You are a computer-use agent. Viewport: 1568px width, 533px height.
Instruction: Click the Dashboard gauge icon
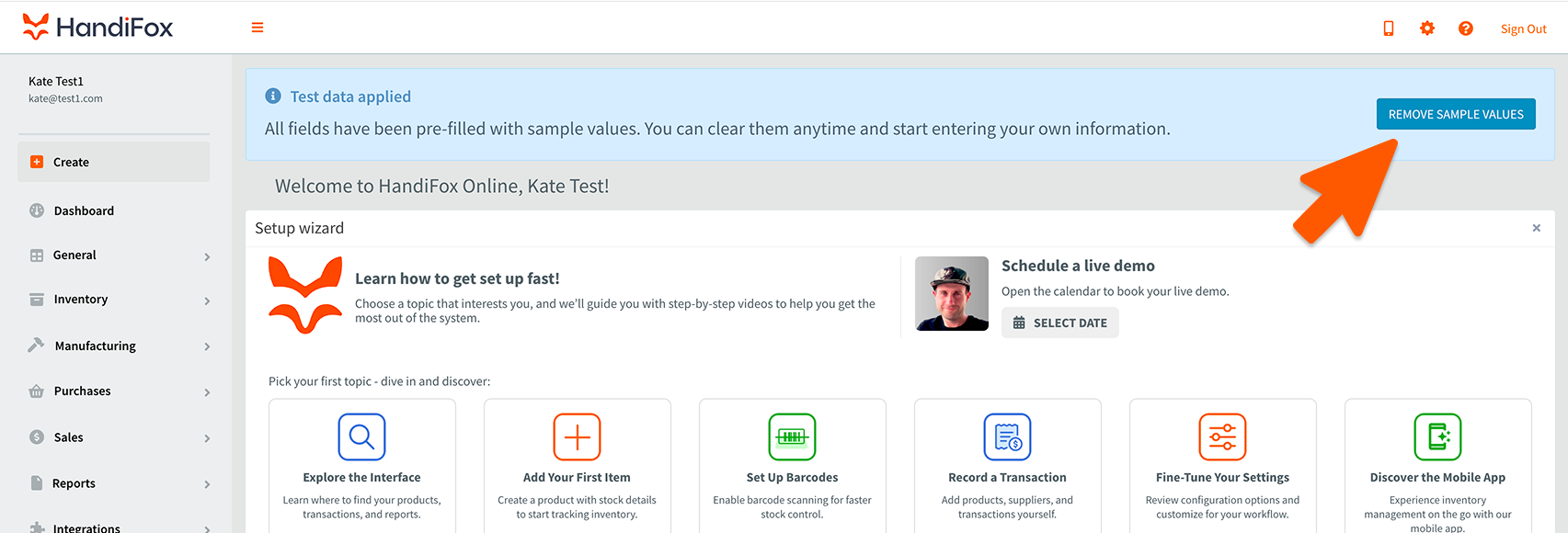pyautogui.click(x=37, y=210)
